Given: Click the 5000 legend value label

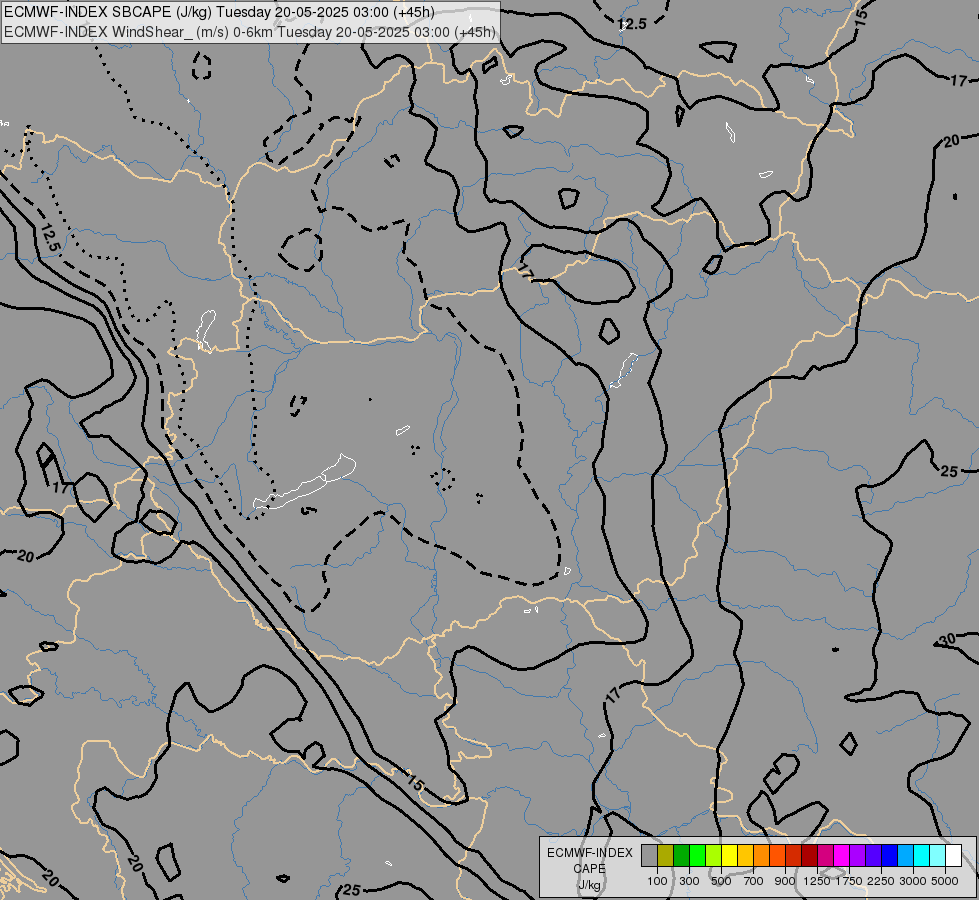Looking at the screenshot, I should tap(945, 881).
